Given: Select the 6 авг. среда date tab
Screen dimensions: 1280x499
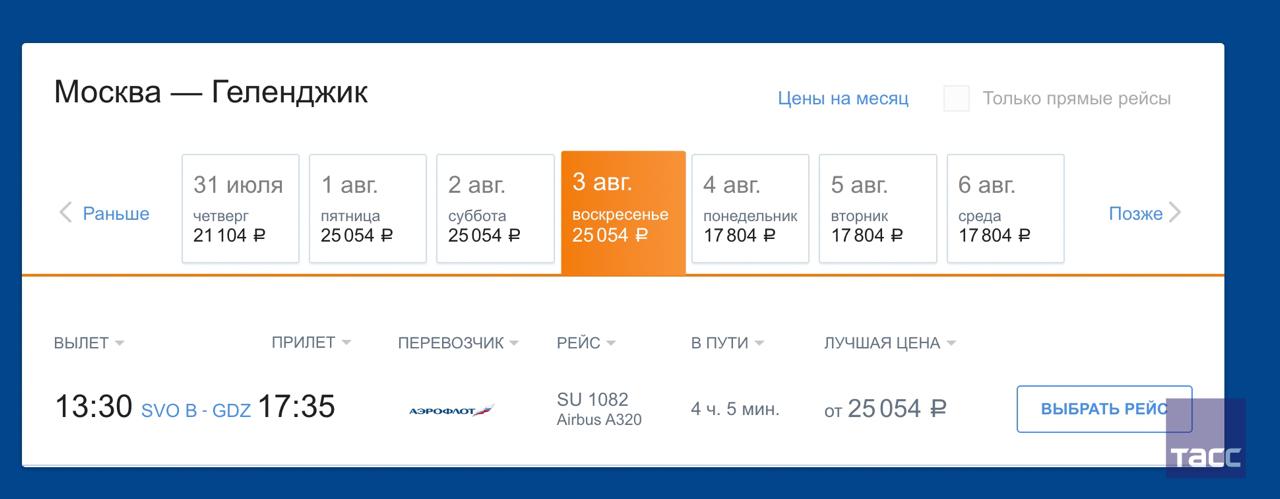Looking at the screenshot, I should 1005,209.
